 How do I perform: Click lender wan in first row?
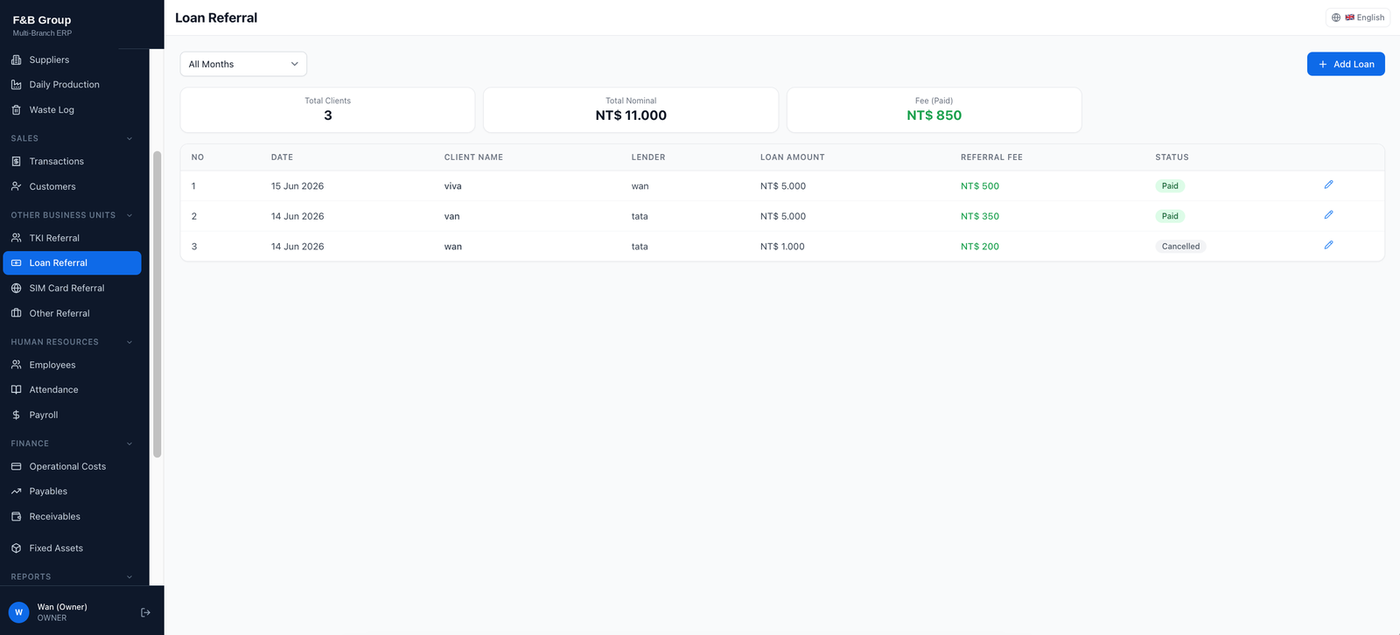640,186
